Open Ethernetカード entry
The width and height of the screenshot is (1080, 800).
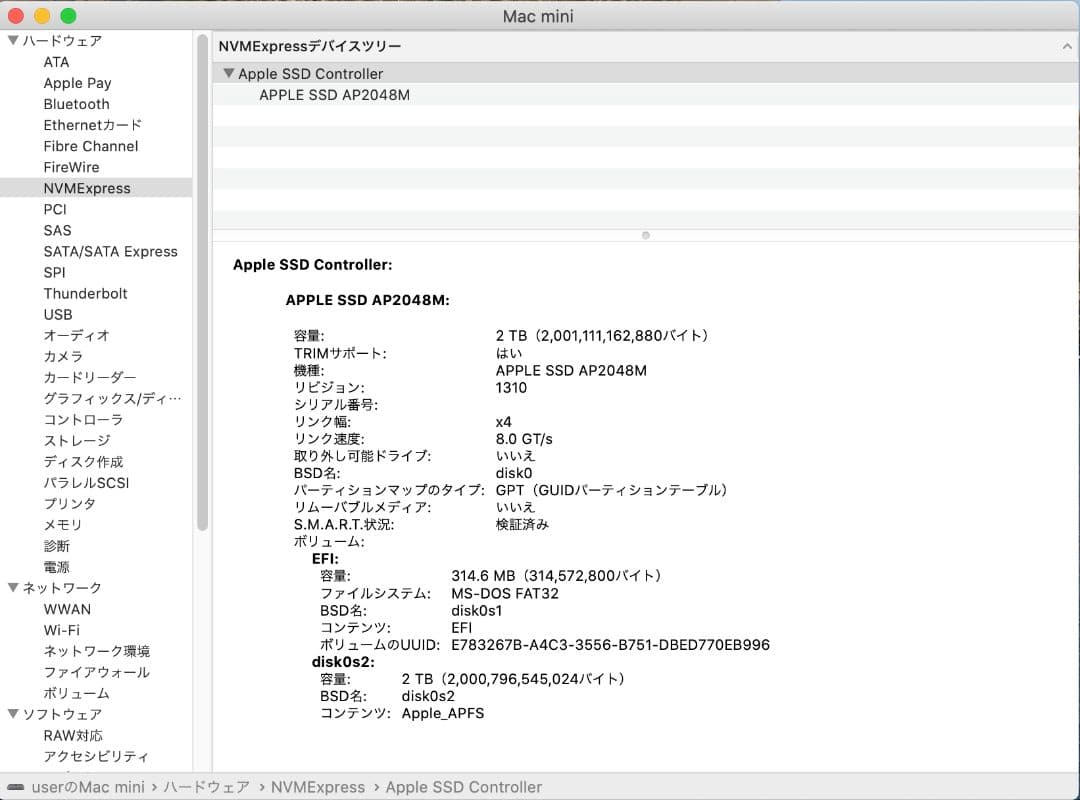tap(93, 125)
